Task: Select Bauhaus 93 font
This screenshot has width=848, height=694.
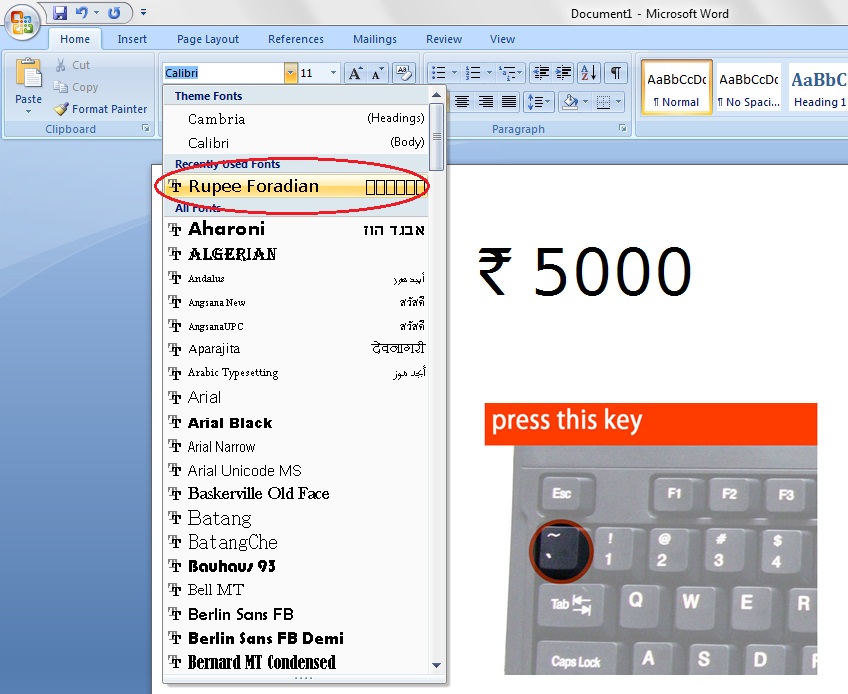Action: 296,566
